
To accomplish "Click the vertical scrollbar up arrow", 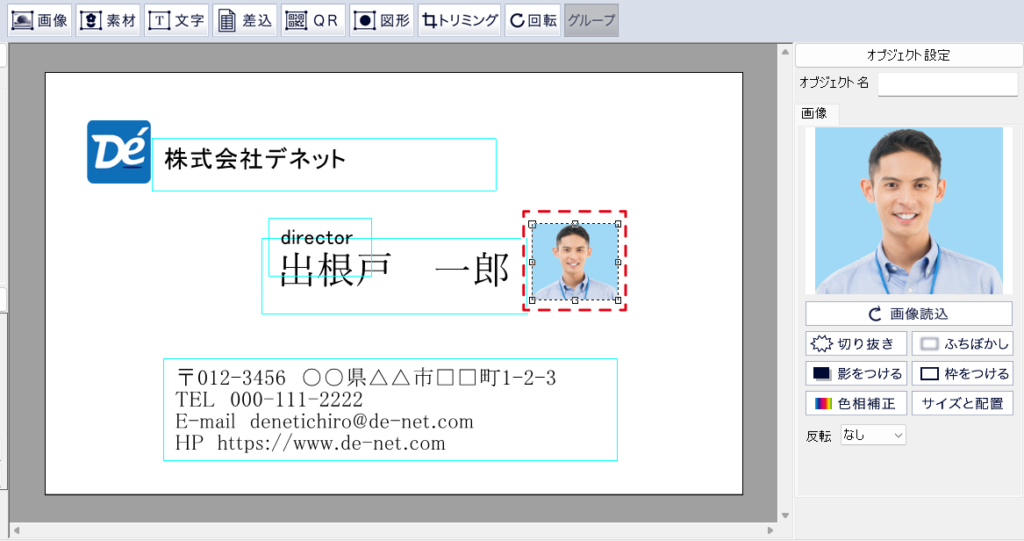I will (786, 52).
